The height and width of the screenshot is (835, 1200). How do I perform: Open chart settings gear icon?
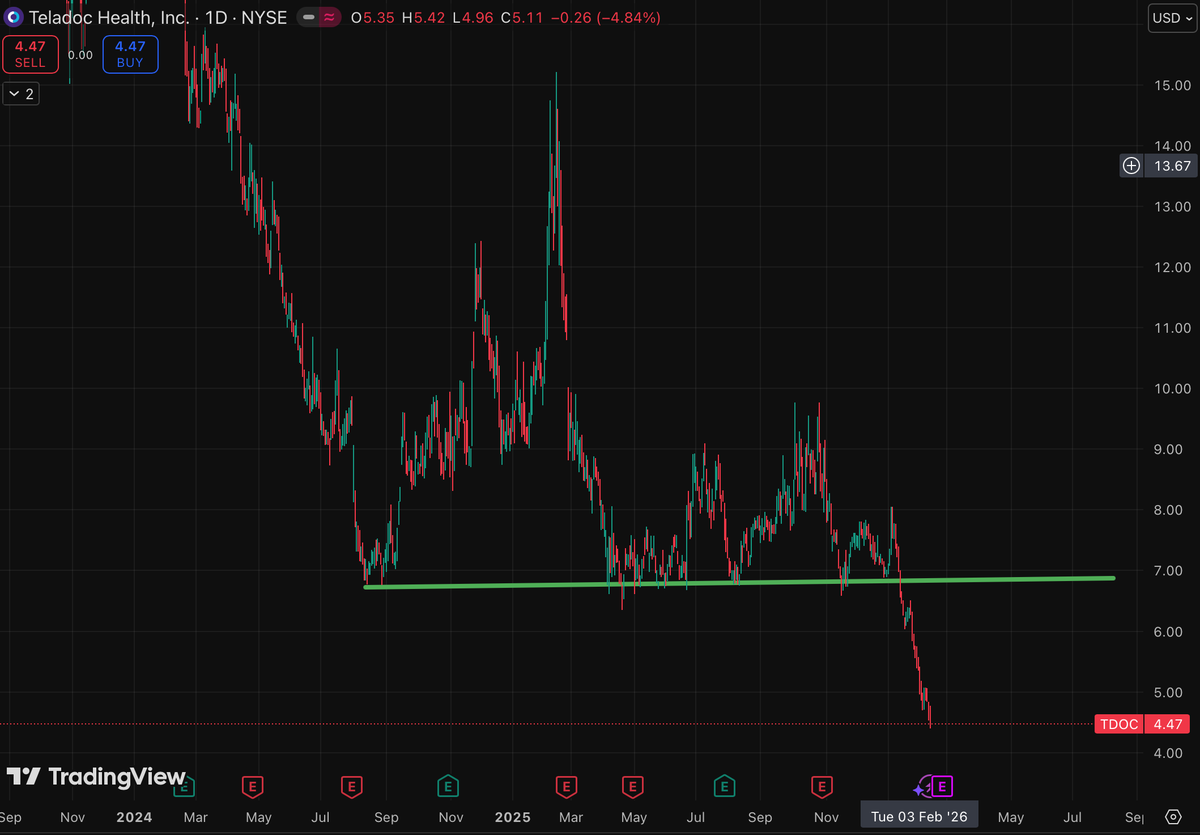tap(1175, 817)
